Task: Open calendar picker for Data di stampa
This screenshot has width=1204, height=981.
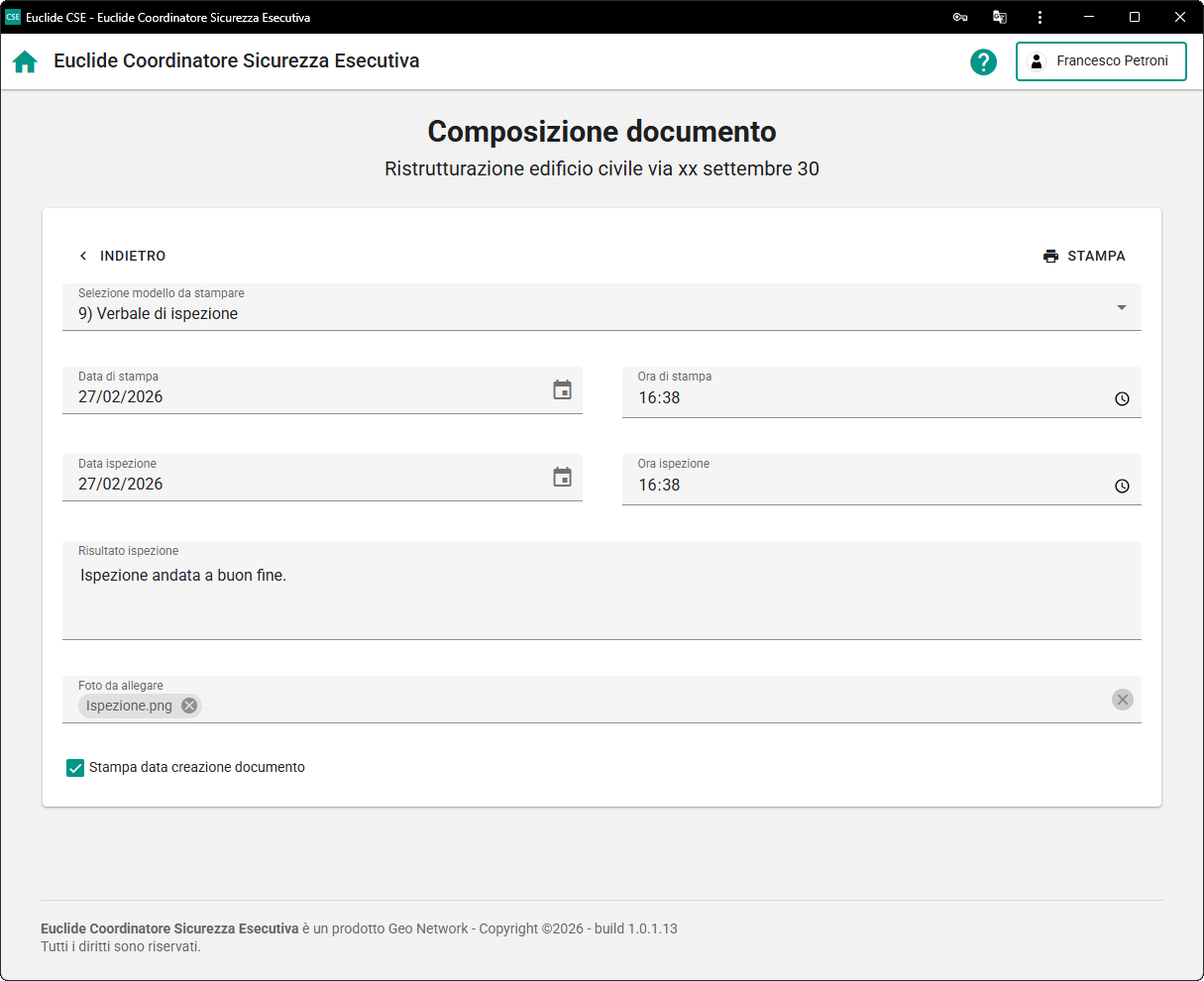Action: (562, 390)
